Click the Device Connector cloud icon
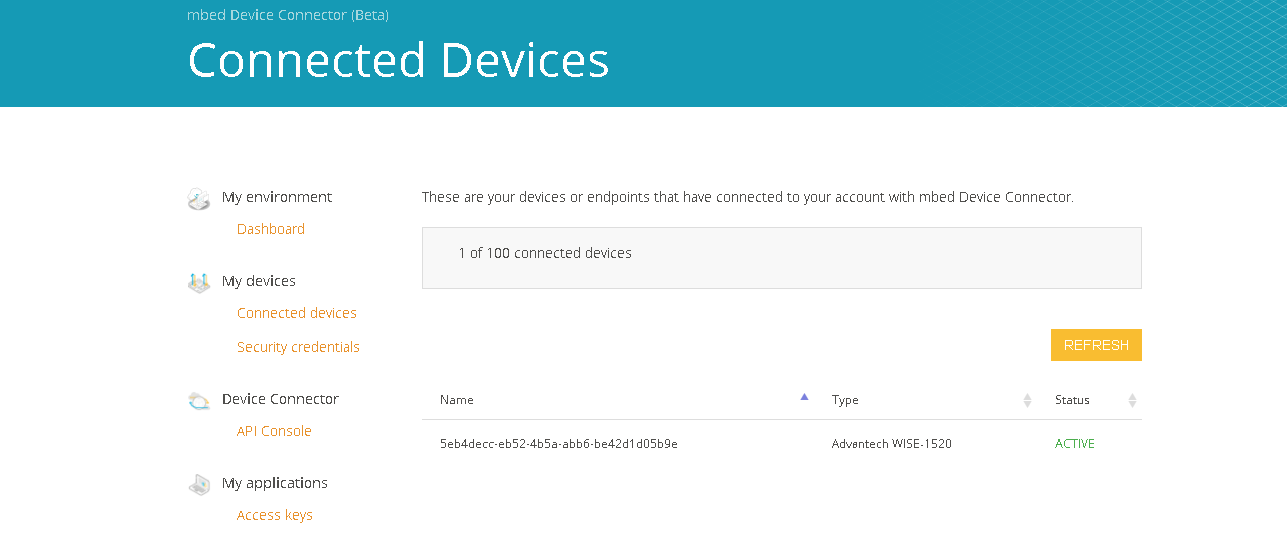The image size is (1287, 547). [x=199, y=400]
